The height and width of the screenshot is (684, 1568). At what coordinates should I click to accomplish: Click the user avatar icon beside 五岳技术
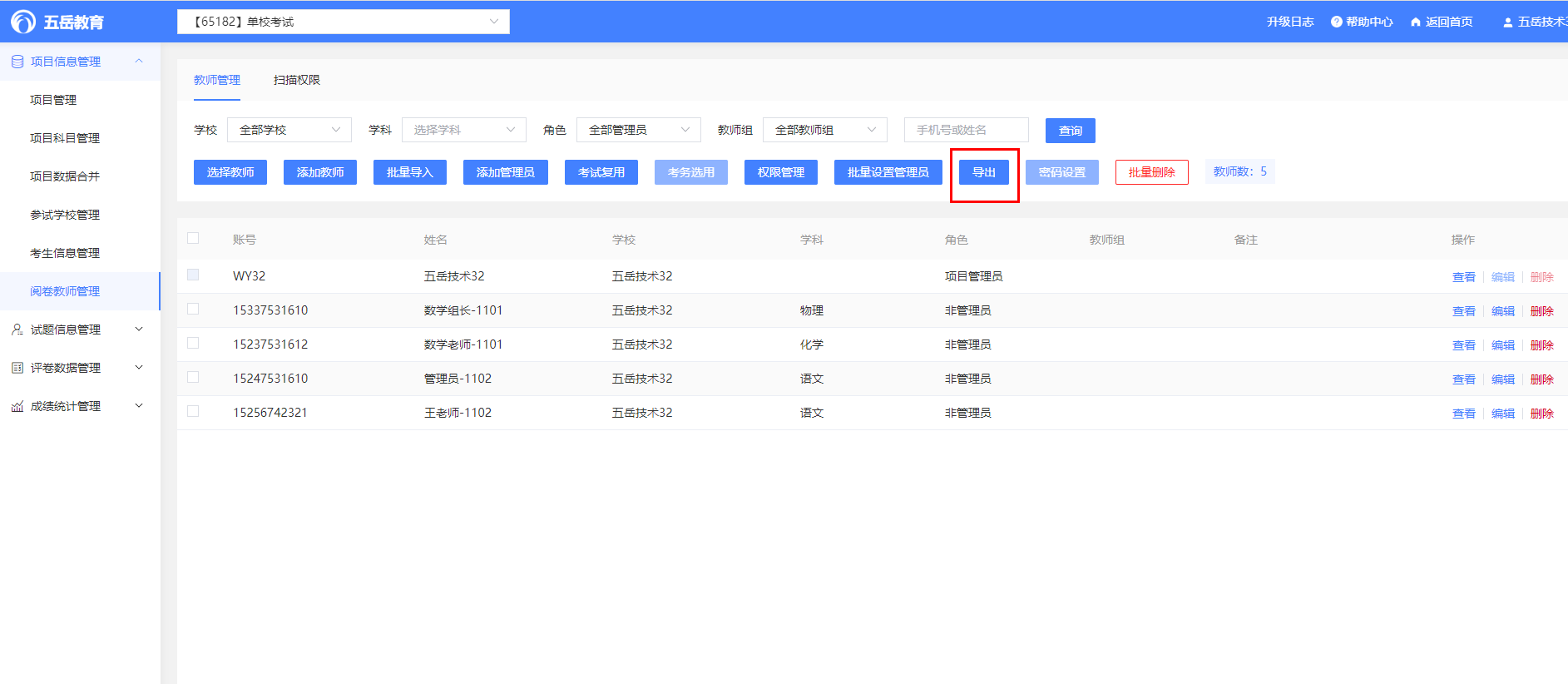(1507, 22)
